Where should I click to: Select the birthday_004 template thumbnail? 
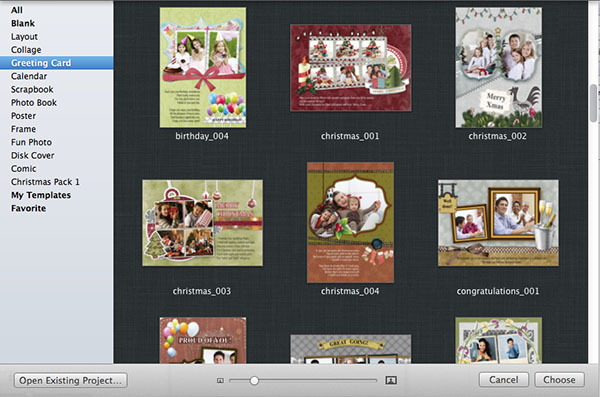pyautogui.click(x=203, y=67)
